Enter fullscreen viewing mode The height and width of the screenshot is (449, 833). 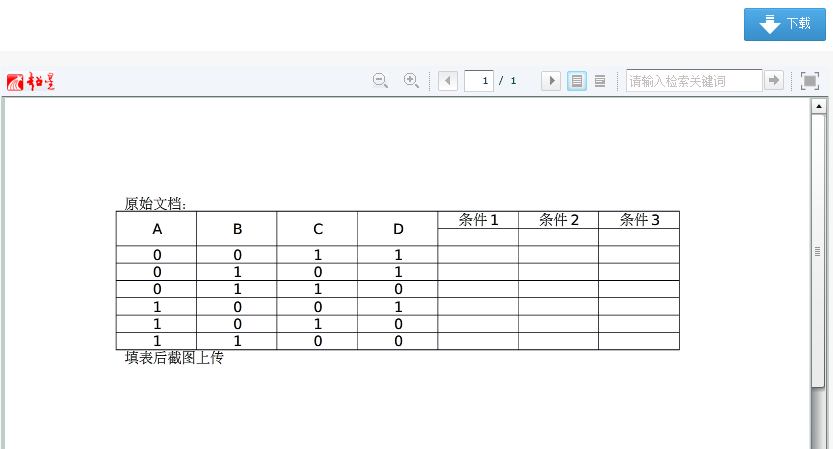[x=810, y=81]
